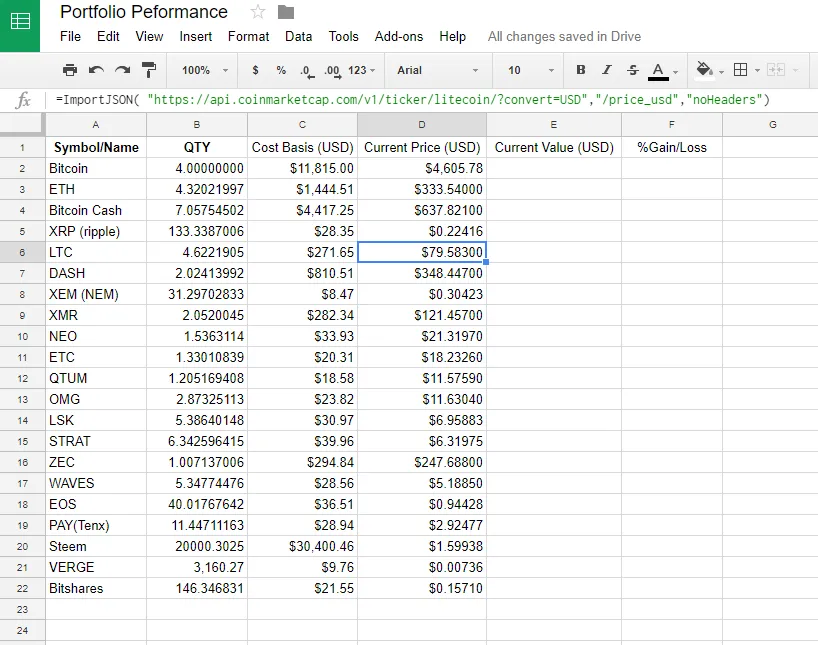The height and width of the screenshot is (645, 818).
Task: Open the Insert menu
Action: pyautogui.click(x=196, y=37)
